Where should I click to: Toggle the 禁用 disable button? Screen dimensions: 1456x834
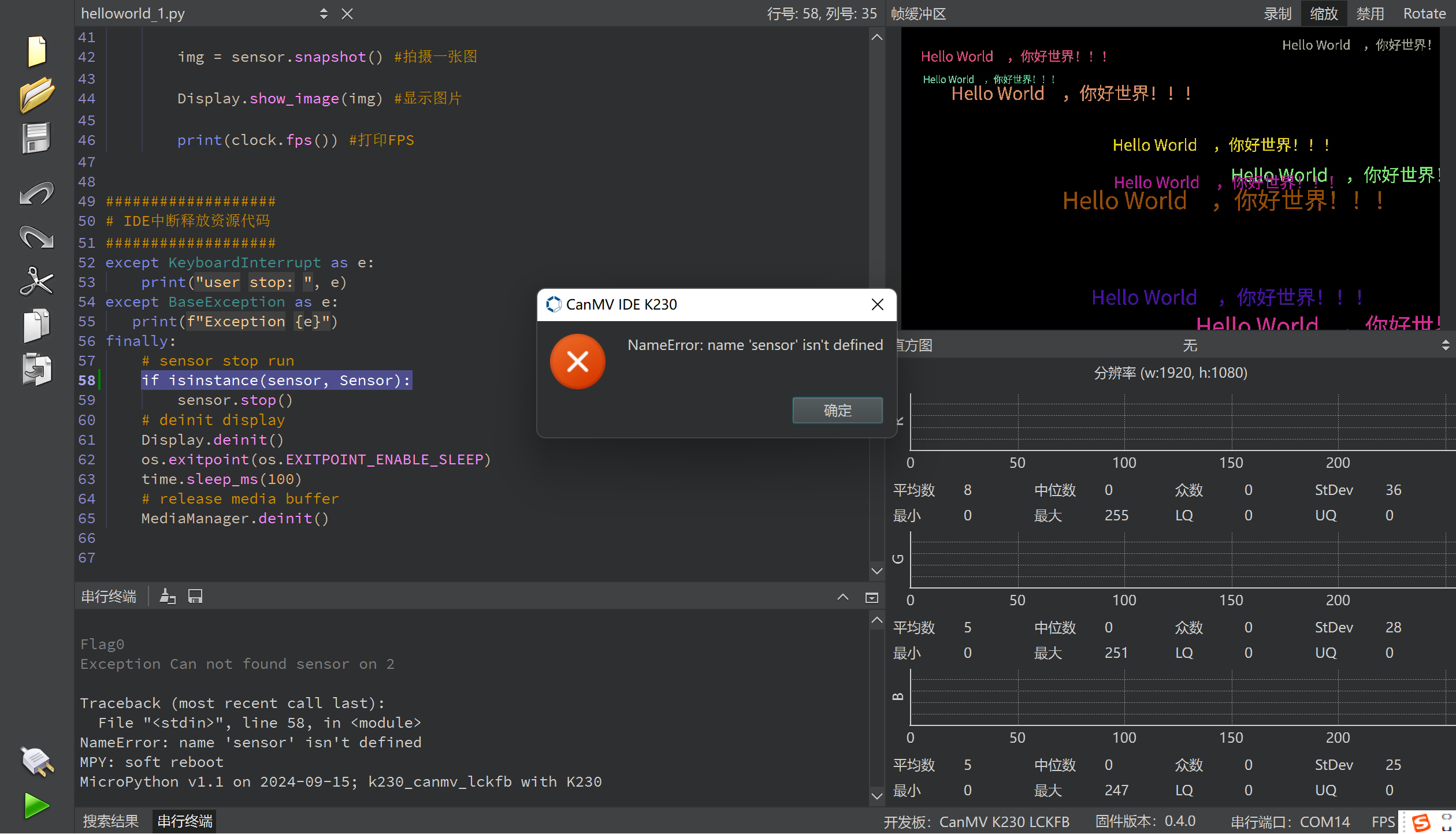coord(1370,13)
